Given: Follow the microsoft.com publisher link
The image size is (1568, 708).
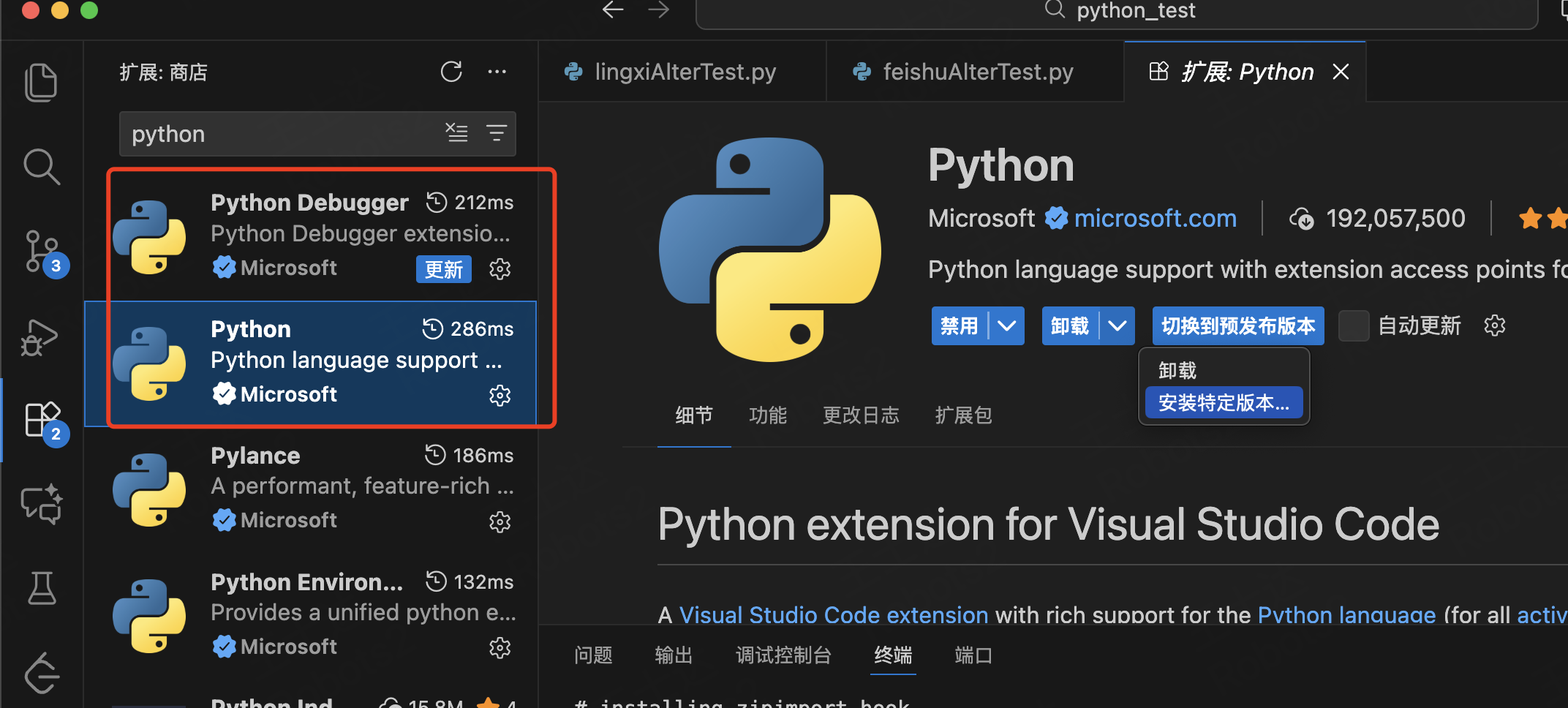Looking at the screenshot, I should pyautogui.click(x=1155, y=218).
